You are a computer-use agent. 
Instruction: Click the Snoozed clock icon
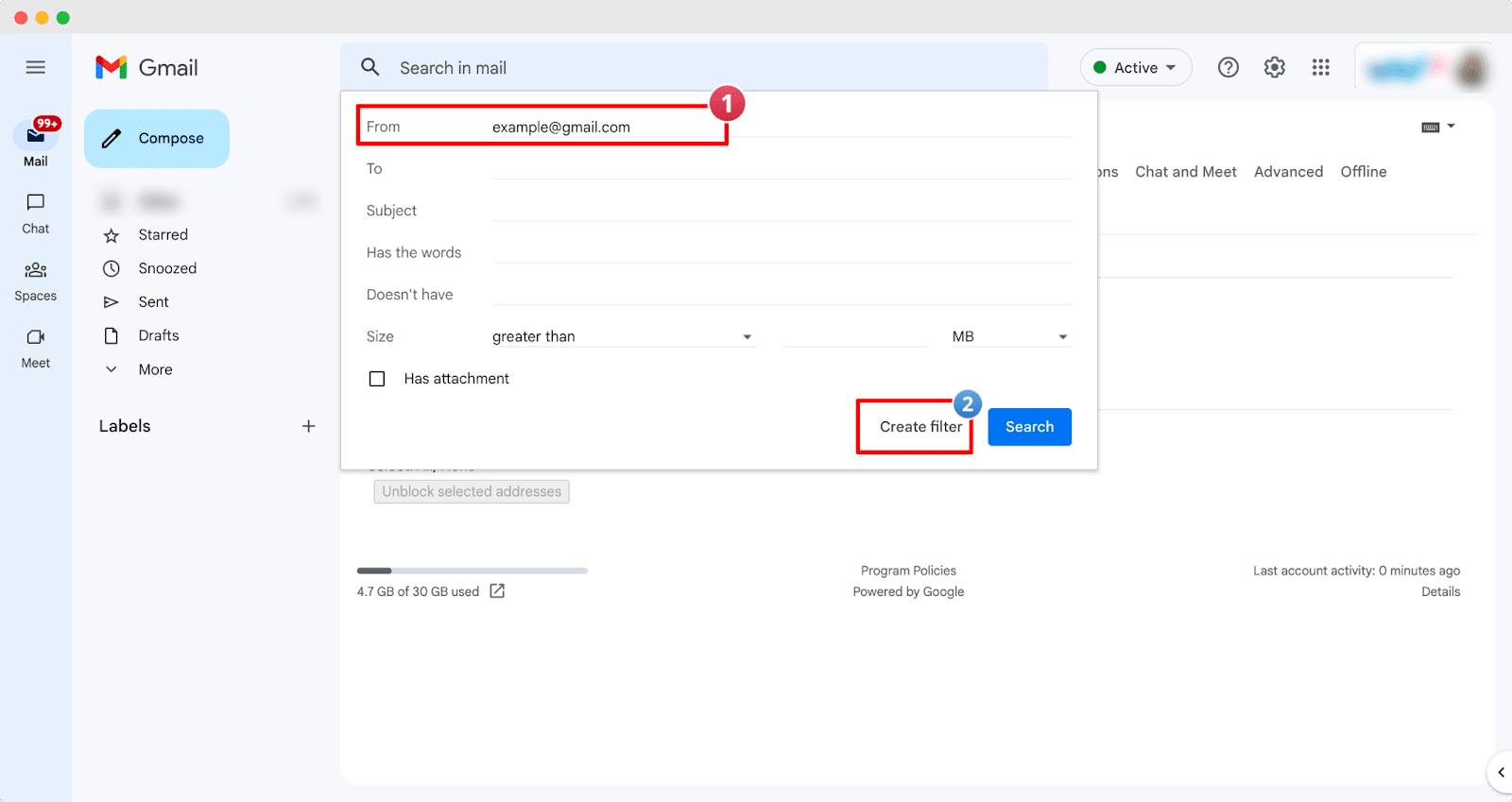click(x=112, y=268)
